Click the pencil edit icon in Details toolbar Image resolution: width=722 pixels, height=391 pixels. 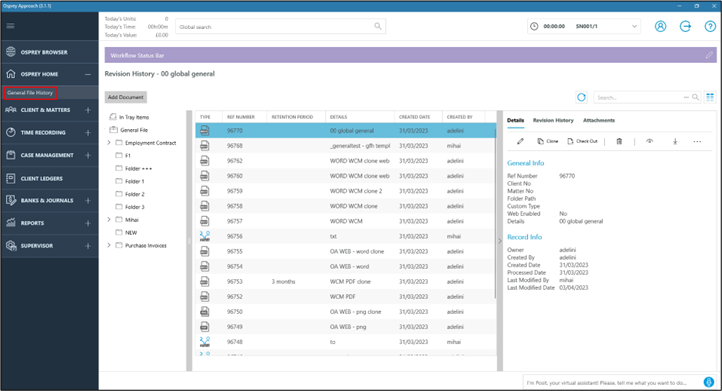coord(520,141)
